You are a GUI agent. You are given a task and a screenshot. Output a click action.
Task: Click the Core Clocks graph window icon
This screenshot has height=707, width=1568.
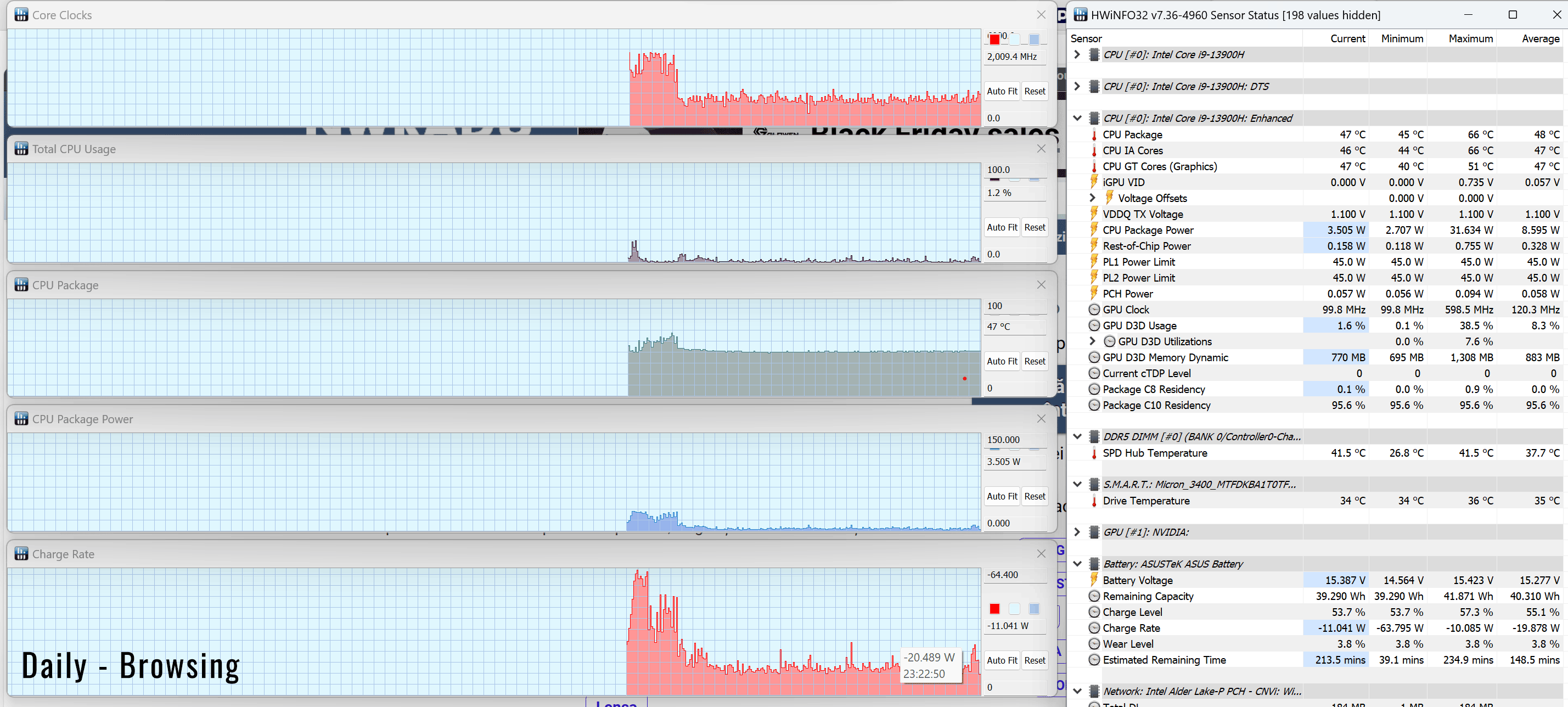[21, 15]
